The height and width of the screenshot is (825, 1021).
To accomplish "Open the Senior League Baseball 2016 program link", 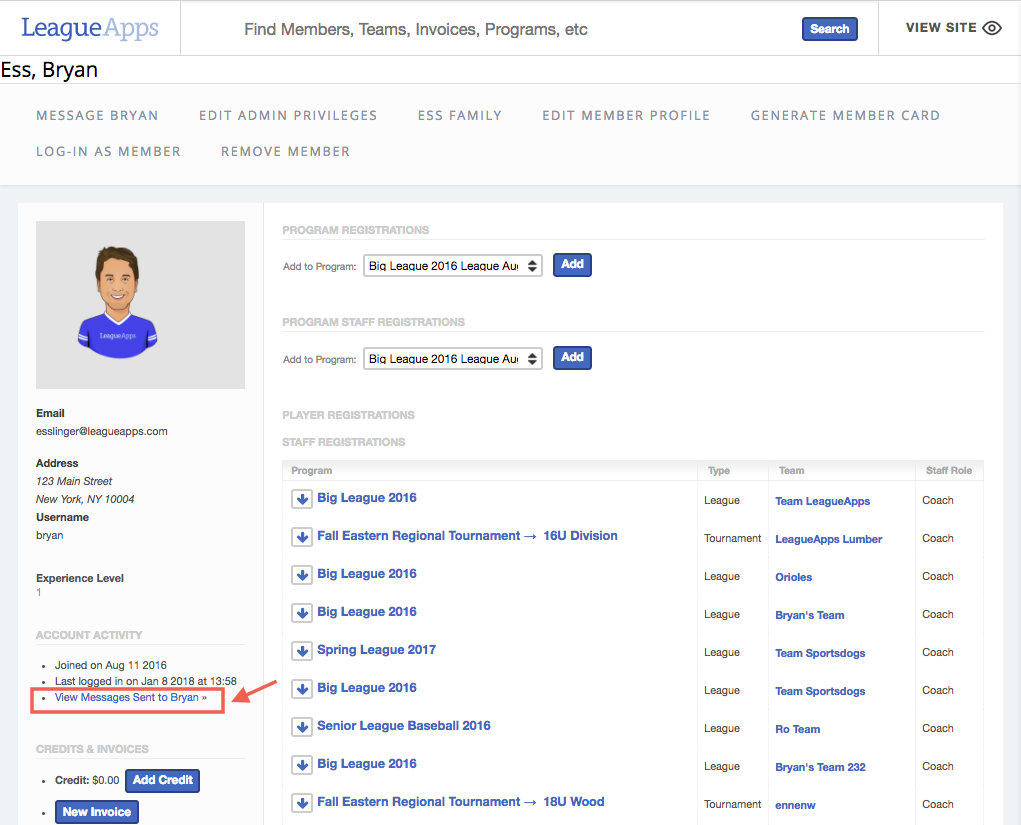I will (404, 725).
